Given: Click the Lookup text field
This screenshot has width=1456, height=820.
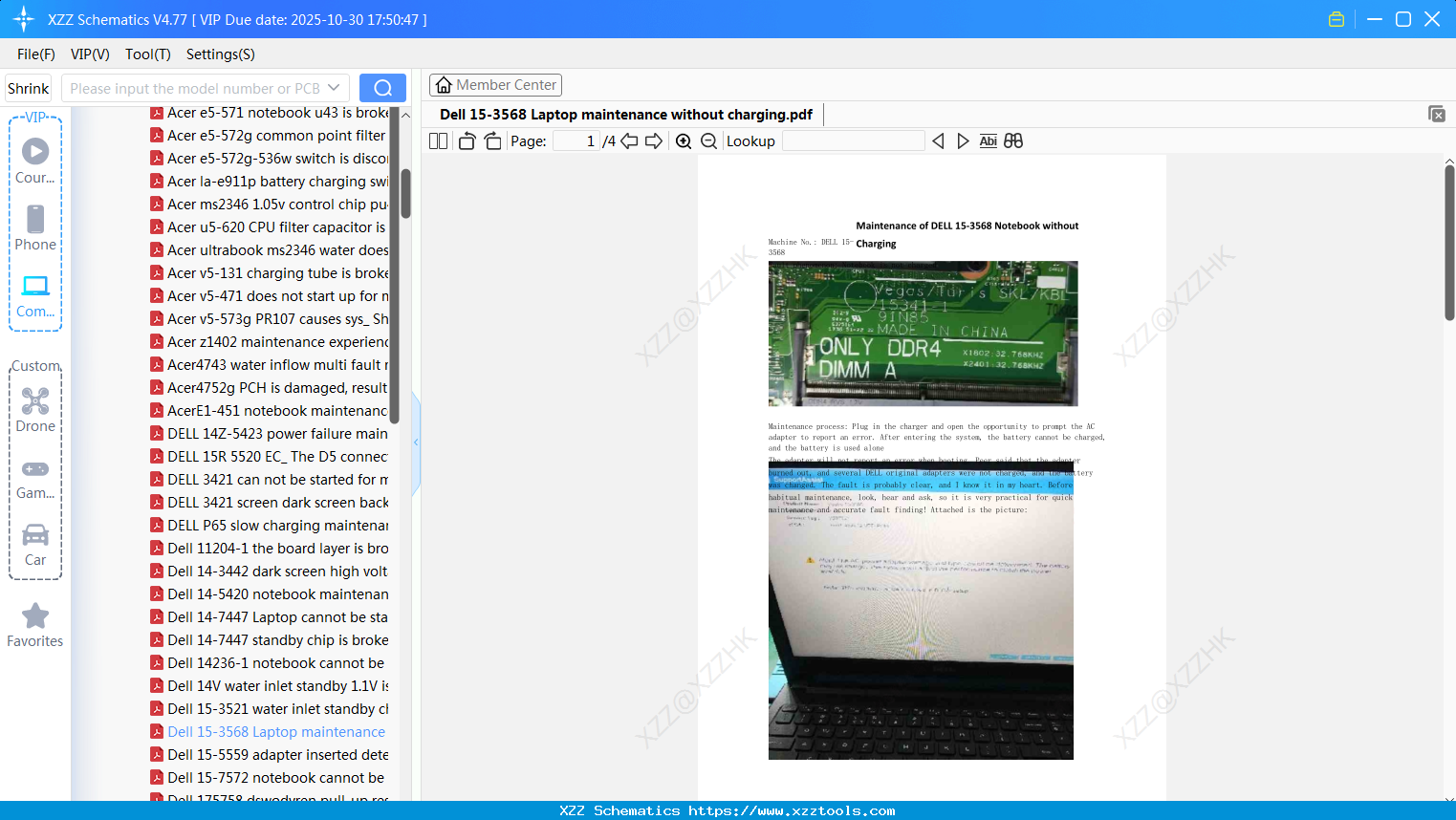Looking at the screenshot, I should (853, 141).
